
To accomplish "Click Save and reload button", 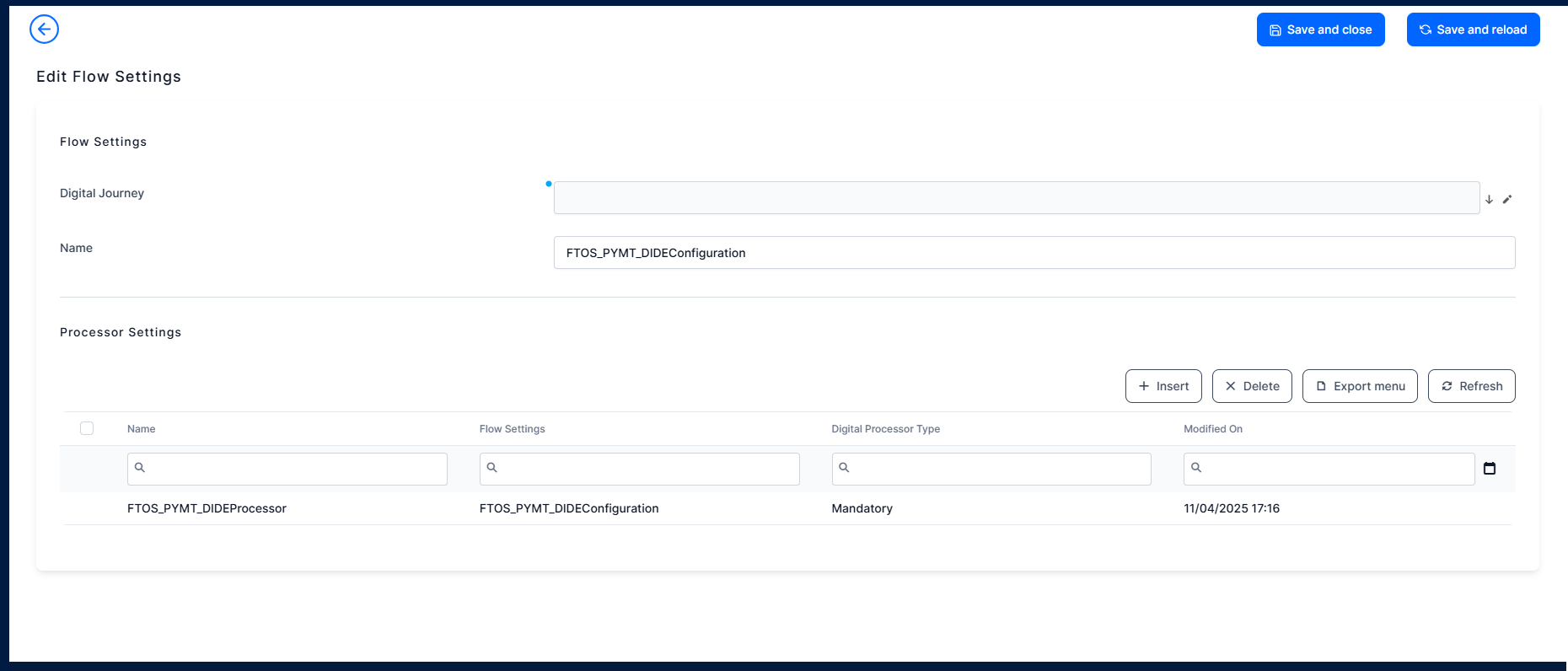I will point(1473,30).
